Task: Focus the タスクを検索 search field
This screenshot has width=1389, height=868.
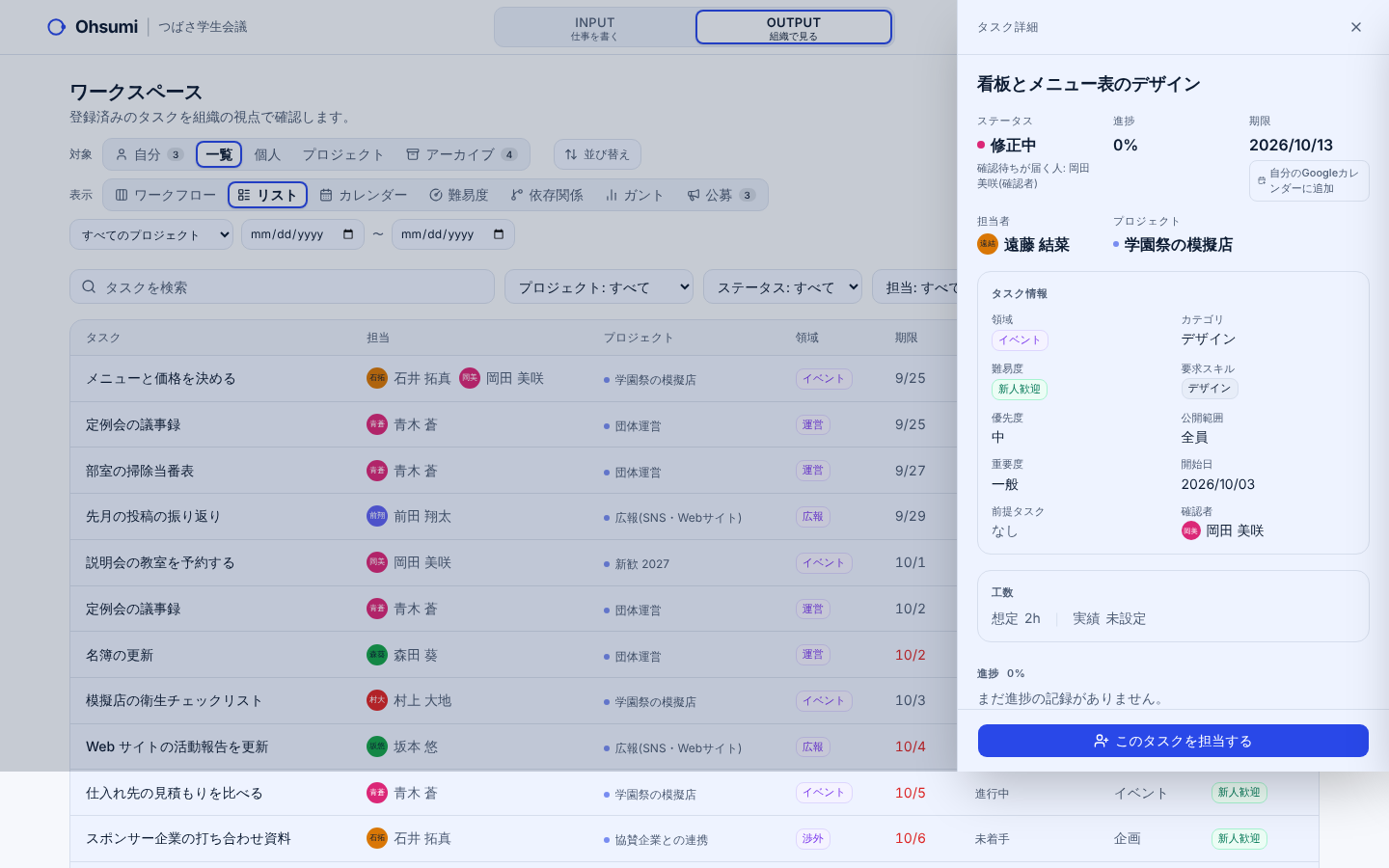Action: 282,287
